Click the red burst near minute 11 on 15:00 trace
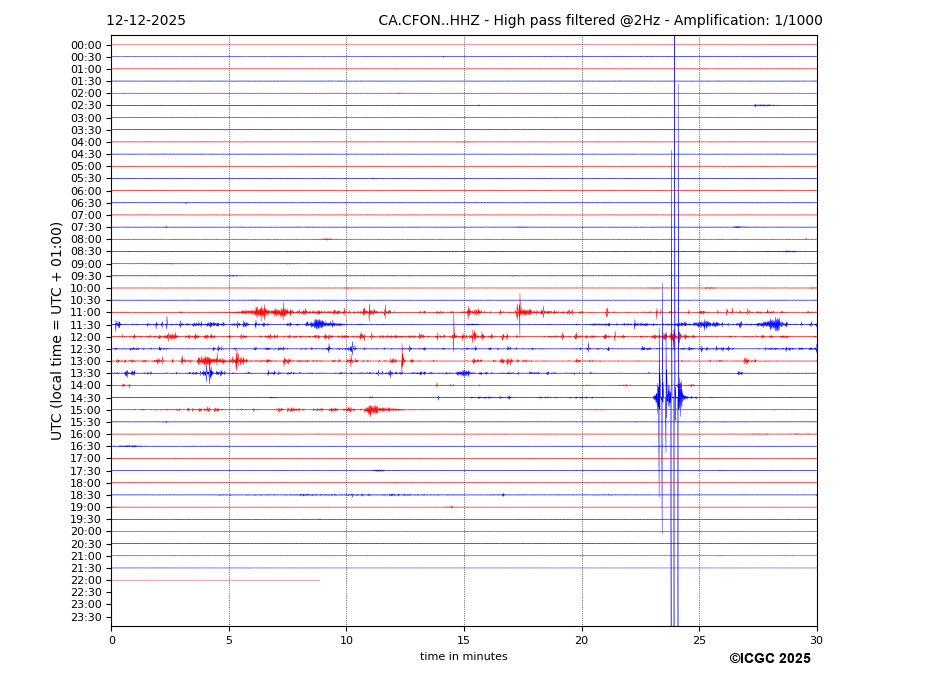 tap(373, 410)
